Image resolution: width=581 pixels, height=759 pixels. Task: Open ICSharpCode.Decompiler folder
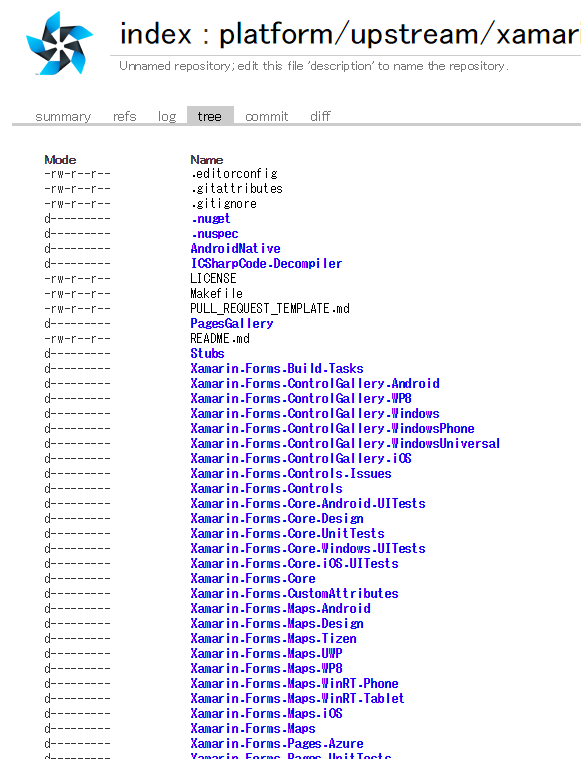point(266,263)
